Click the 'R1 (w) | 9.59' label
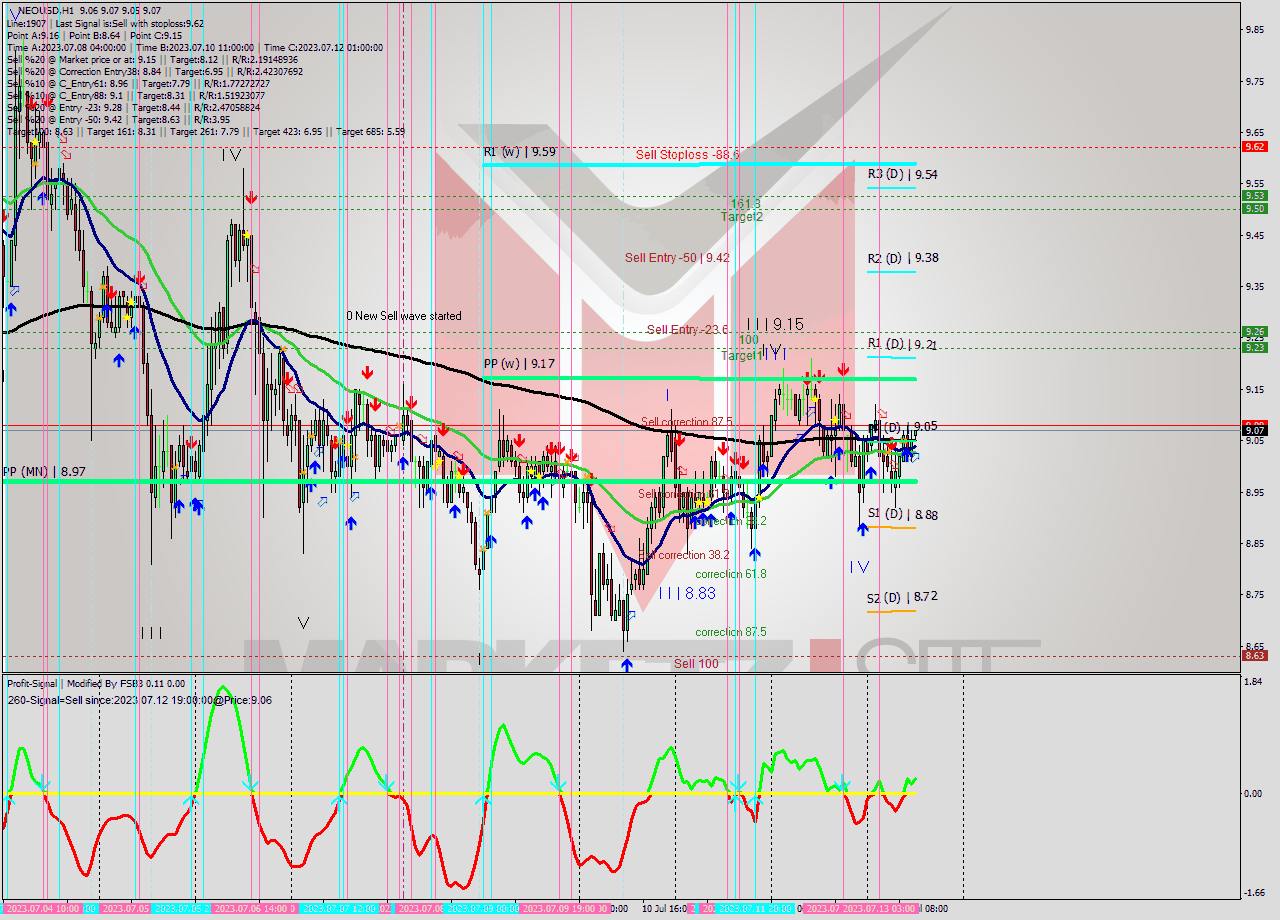This screenshot has height=920, width=1280. [519, 152]
